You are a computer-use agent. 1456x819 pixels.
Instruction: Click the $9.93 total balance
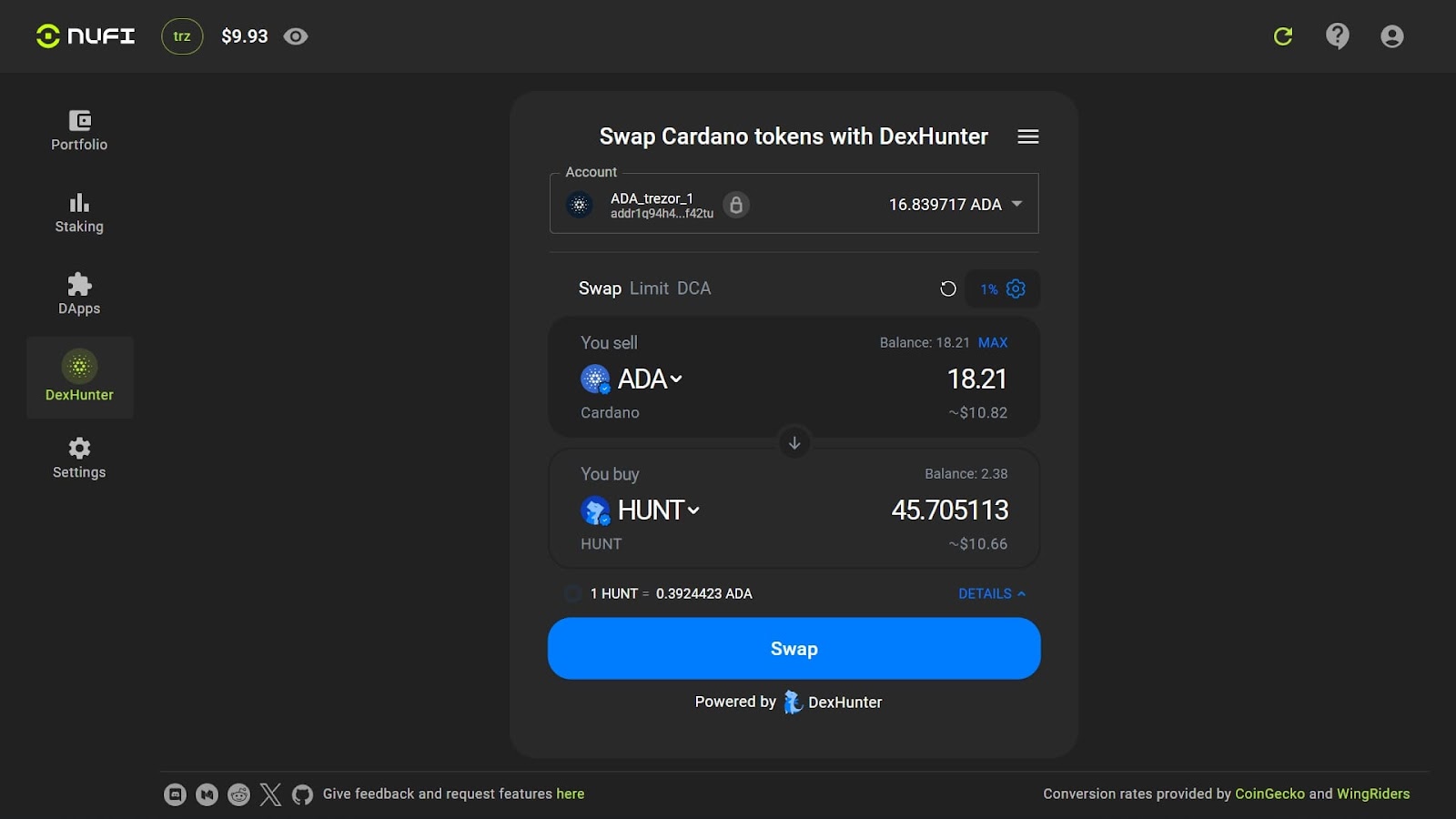245,36
